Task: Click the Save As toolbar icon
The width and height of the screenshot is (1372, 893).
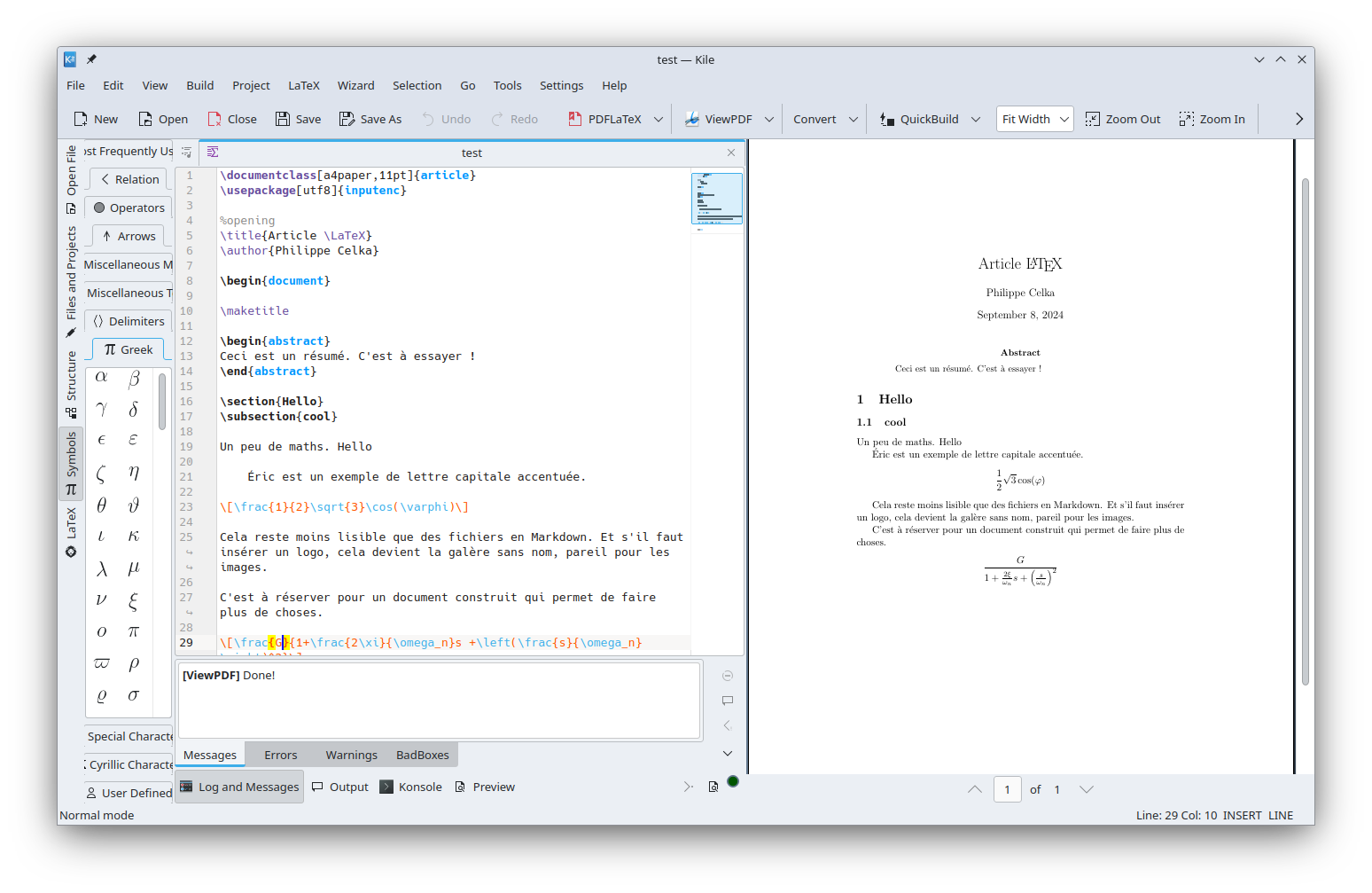Action: point(347,119)
